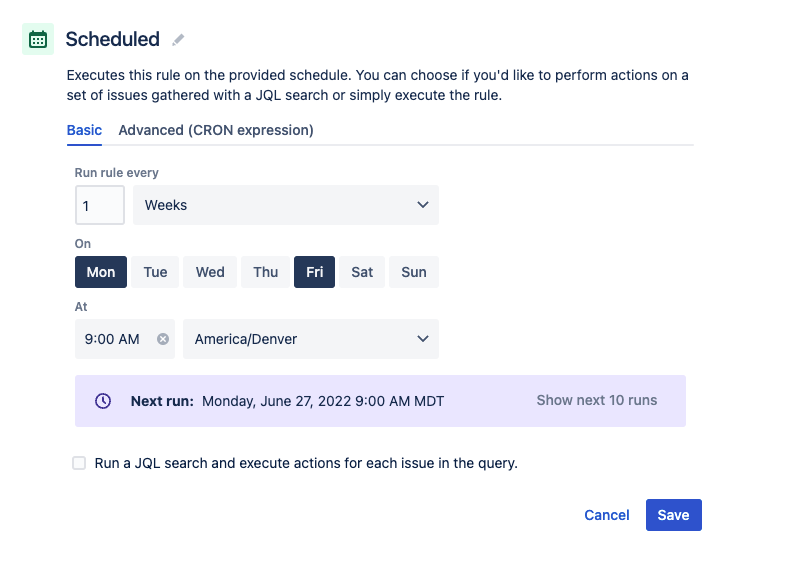Enable Tue in the day selector
Image resolution: width=809 pixels, height=577 pixels.
[155, 272]
